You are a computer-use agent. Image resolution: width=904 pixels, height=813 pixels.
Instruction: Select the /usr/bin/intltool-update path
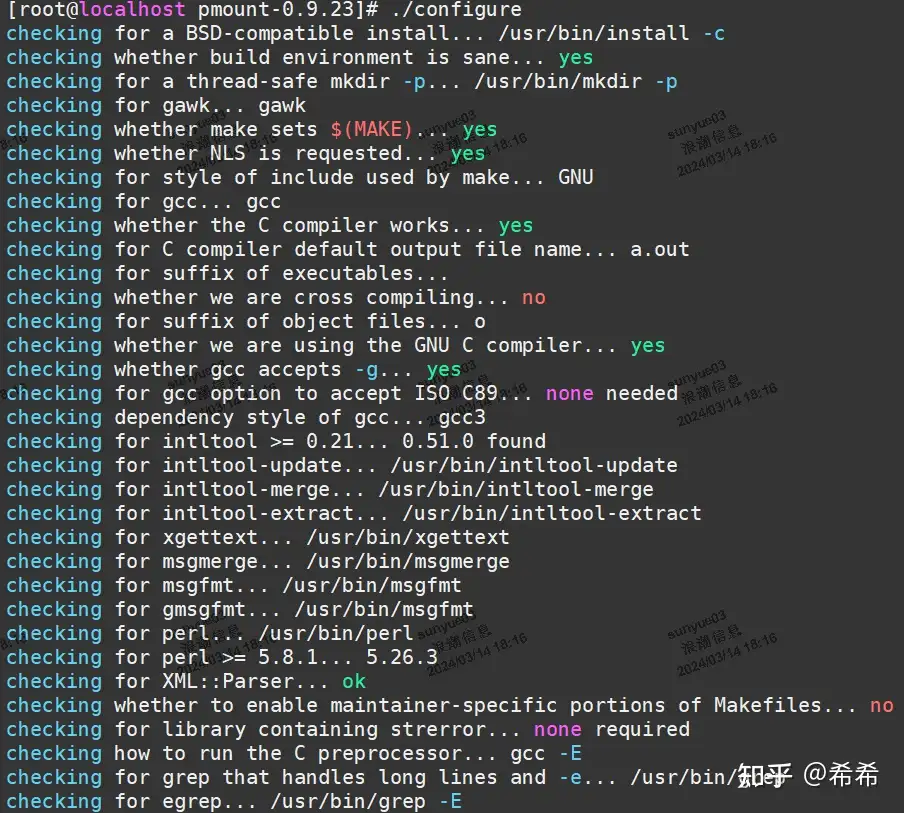pyautogui.click(x=534, y=465)
